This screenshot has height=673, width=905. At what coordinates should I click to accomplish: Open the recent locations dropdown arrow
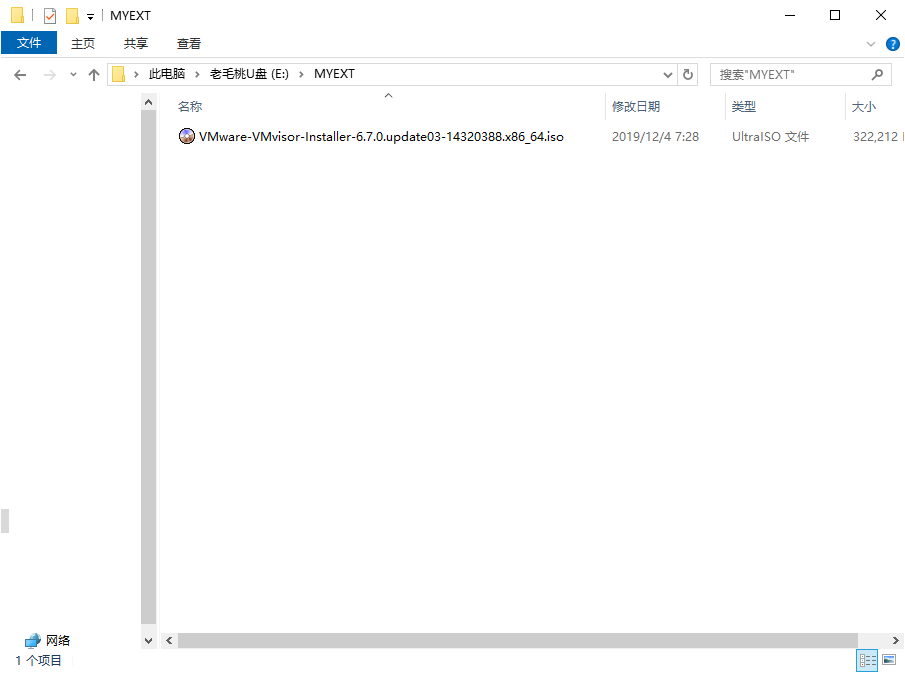pyautogui.click(x=73, y=74)
